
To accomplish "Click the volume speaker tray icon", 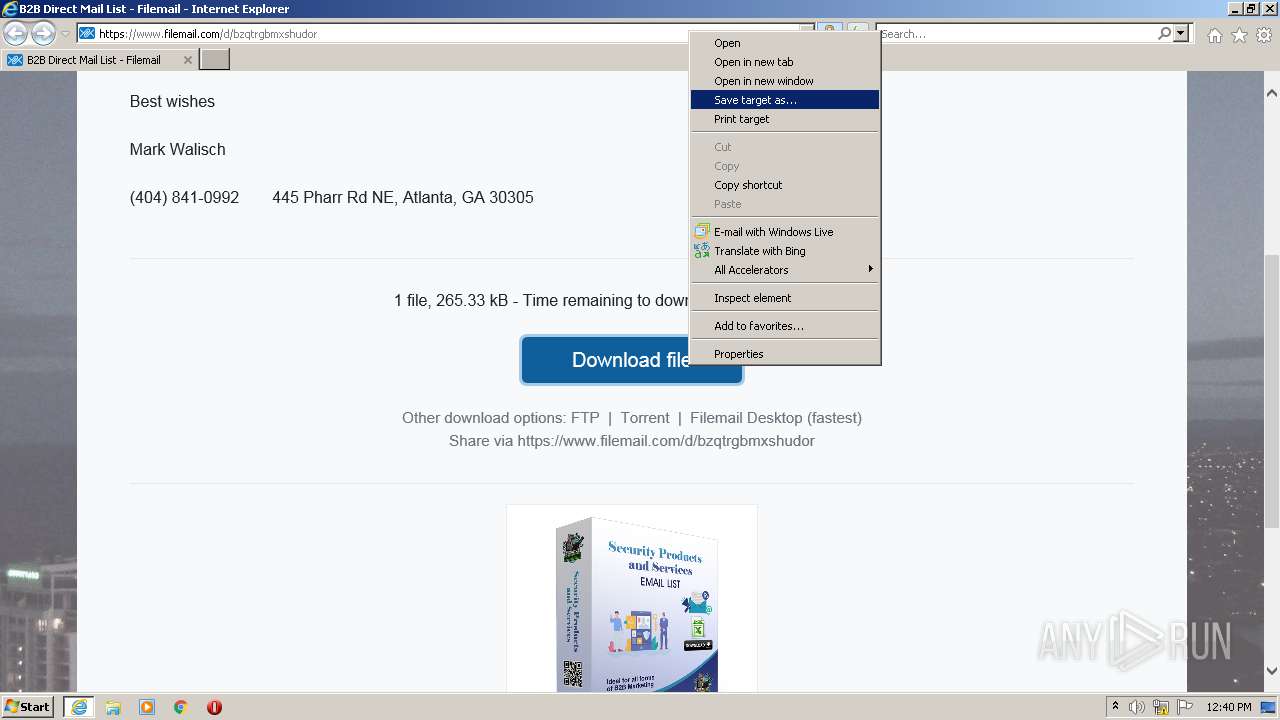I will click(1137, 707).
